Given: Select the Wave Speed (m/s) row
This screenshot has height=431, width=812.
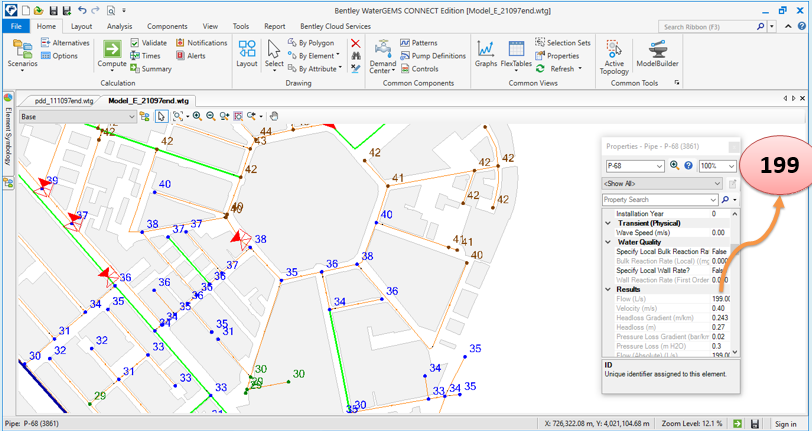Looking at the screenshot, I should pyautogui.click(x=666, y=233).
